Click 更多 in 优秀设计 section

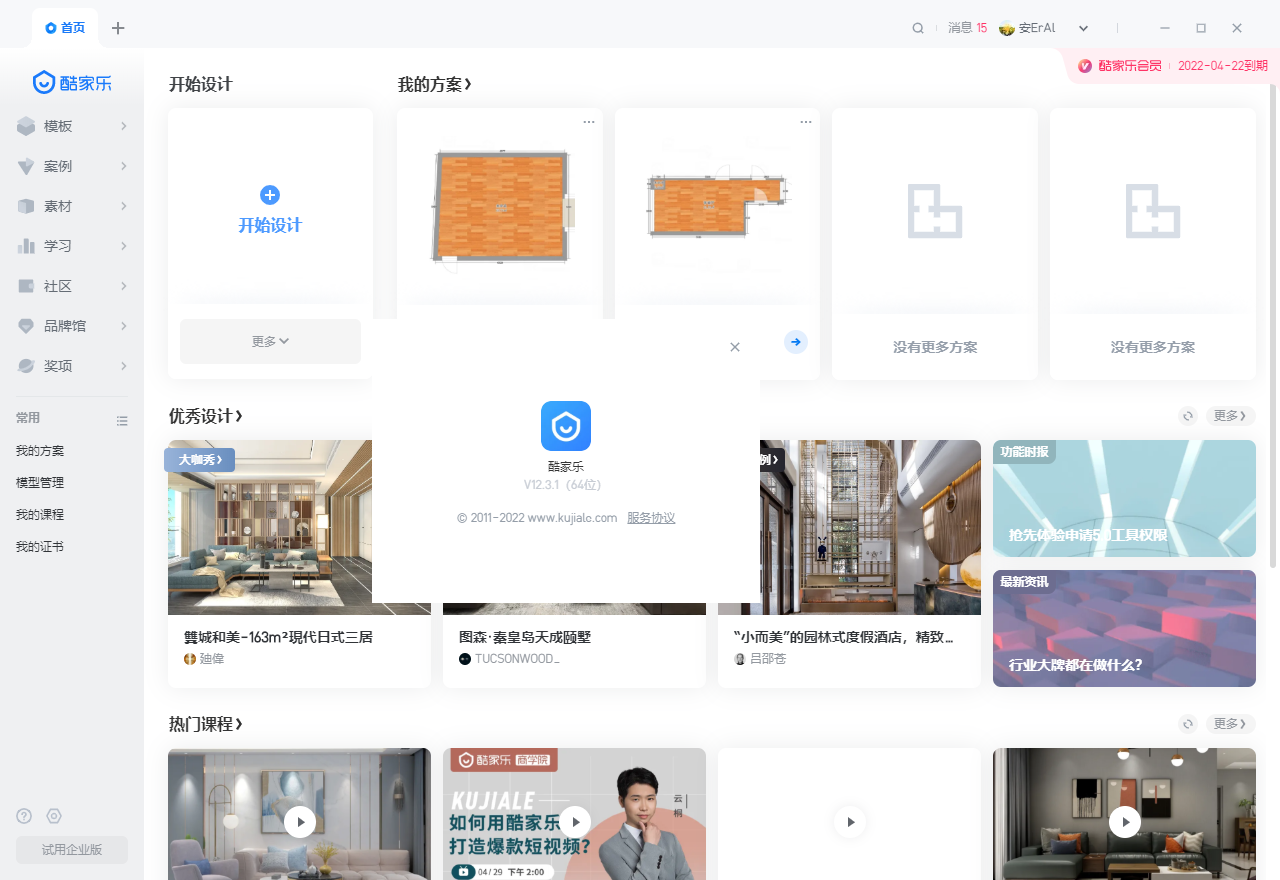tap(1230, 416)
